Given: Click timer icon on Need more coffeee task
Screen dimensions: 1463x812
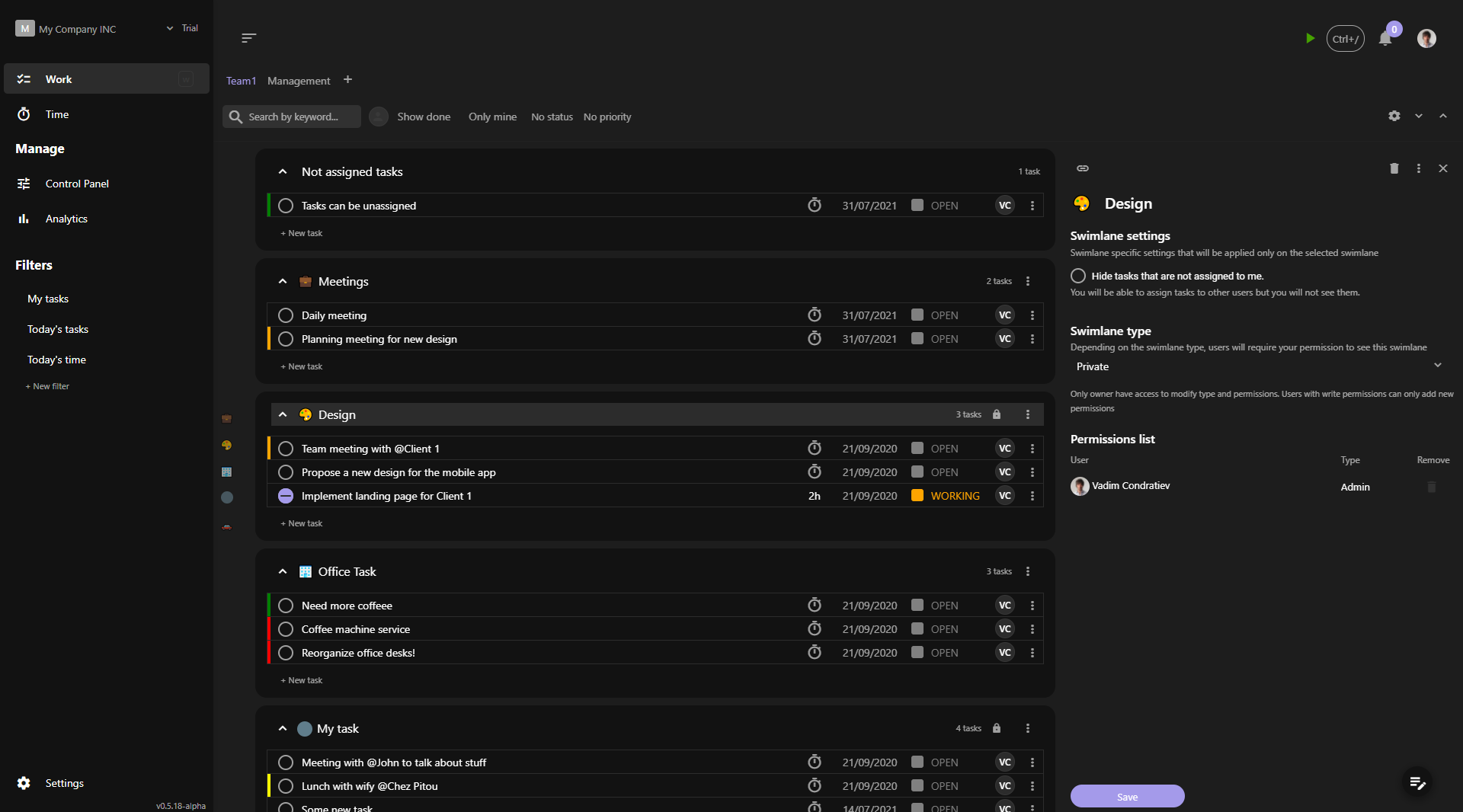Looking at the screenshot, I should click(815, 605).
